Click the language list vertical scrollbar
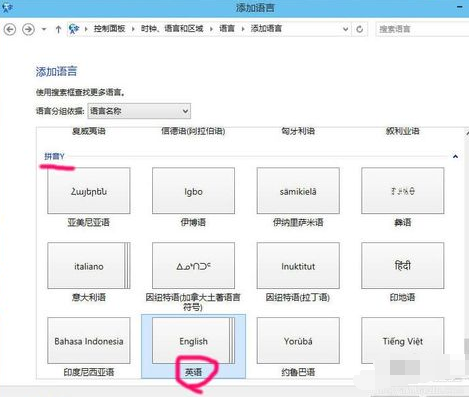 click(466, 253)
